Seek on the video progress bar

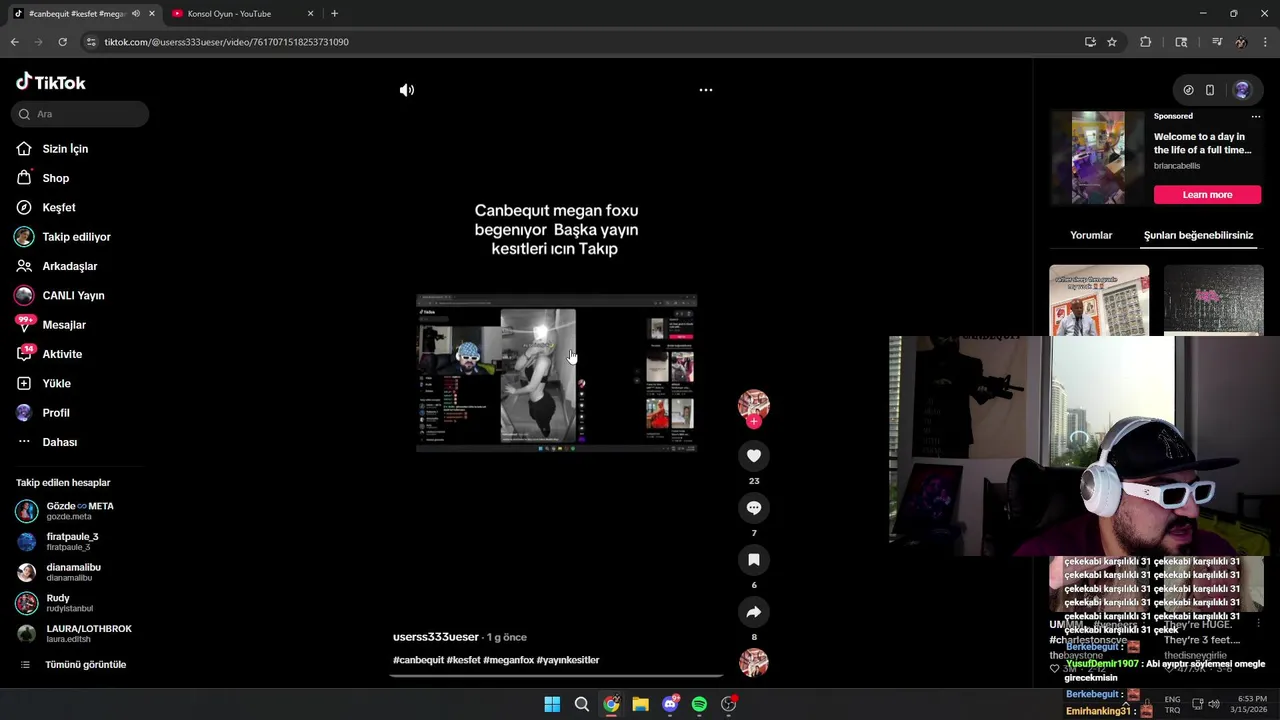556,676
